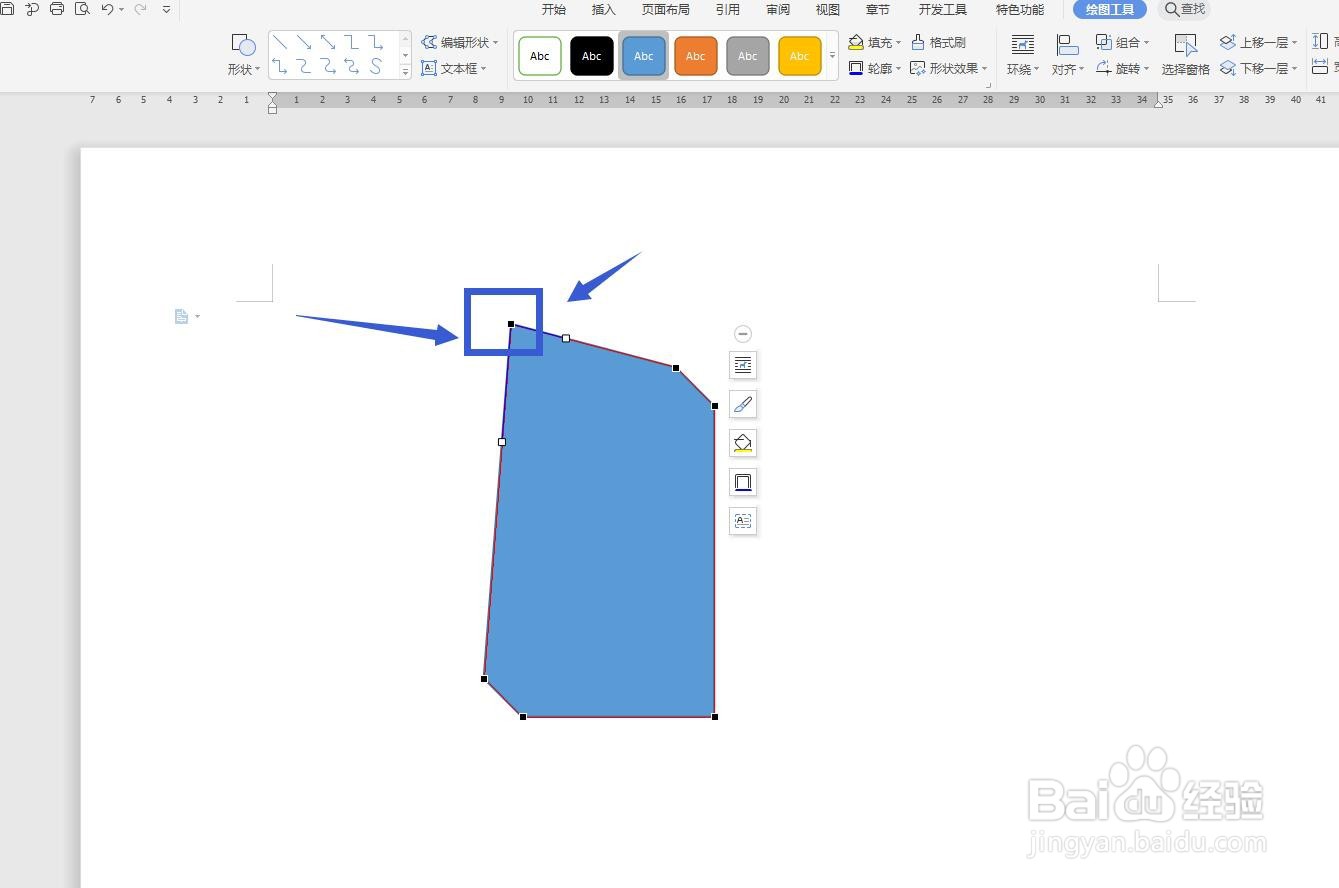Open 轮廓 (Outline) options

[874, 68]
